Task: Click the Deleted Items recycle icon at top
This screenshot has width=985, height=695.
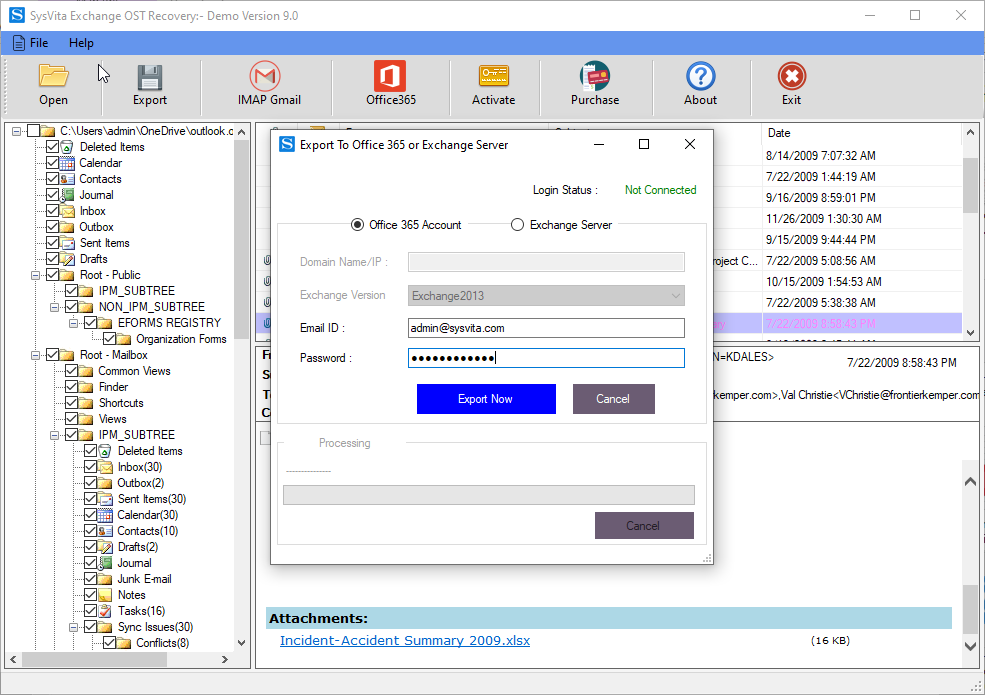Action: (67, 147)
